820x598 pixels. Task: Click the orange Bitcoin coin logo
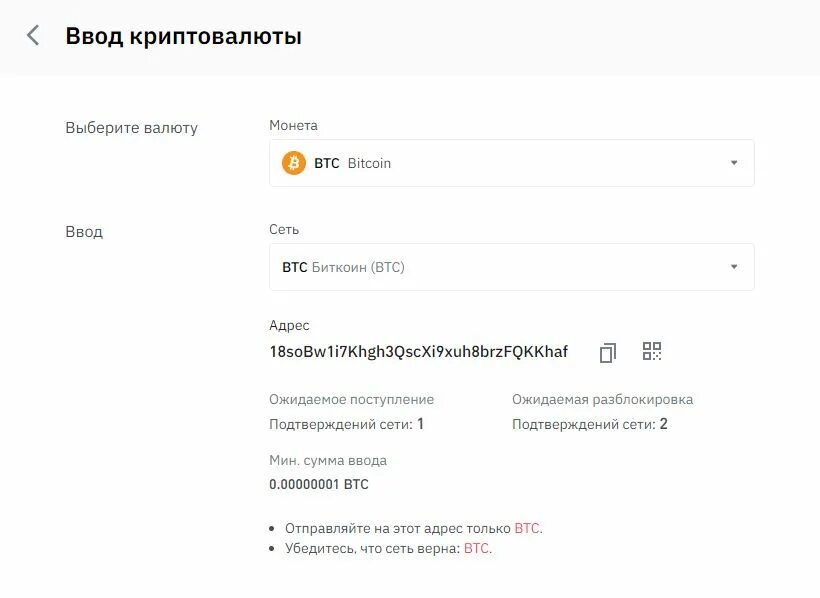click(x=294, y=163)
